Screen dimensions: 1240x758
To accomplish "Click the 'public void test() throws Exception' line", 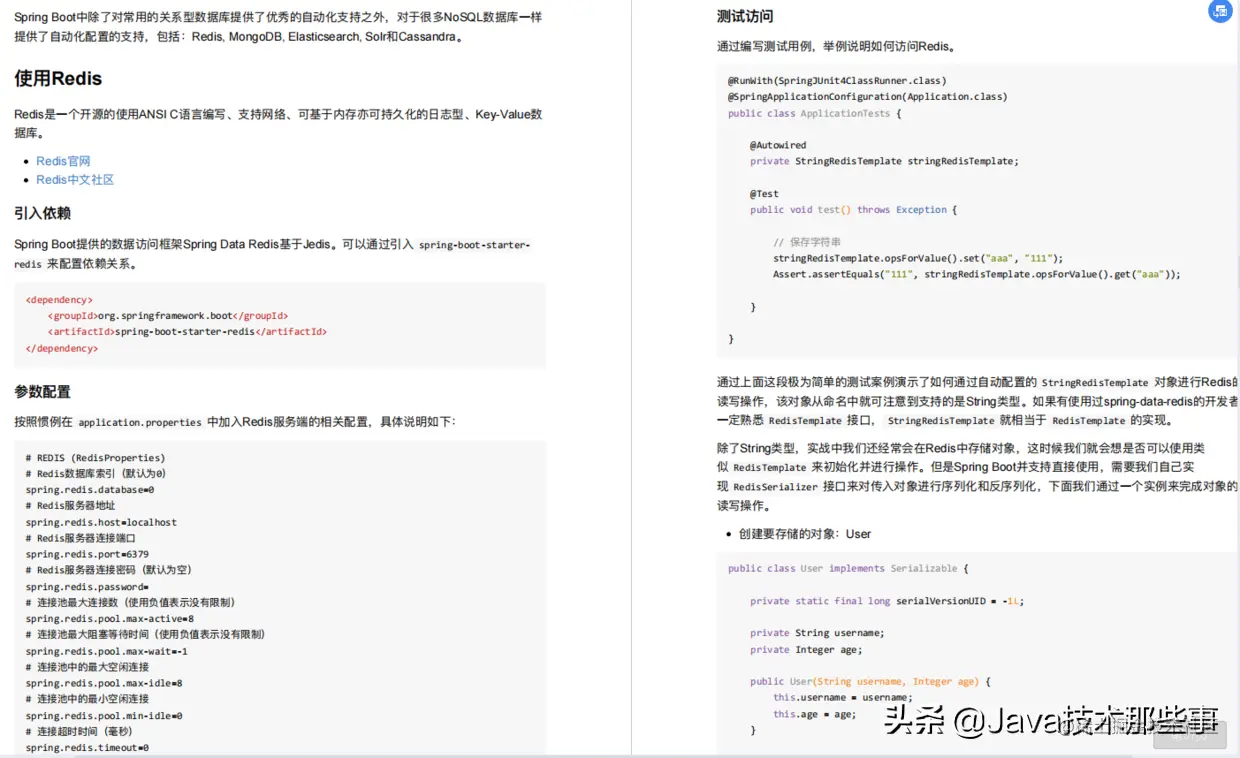I will pyautogui.click(x=854, y=210).
